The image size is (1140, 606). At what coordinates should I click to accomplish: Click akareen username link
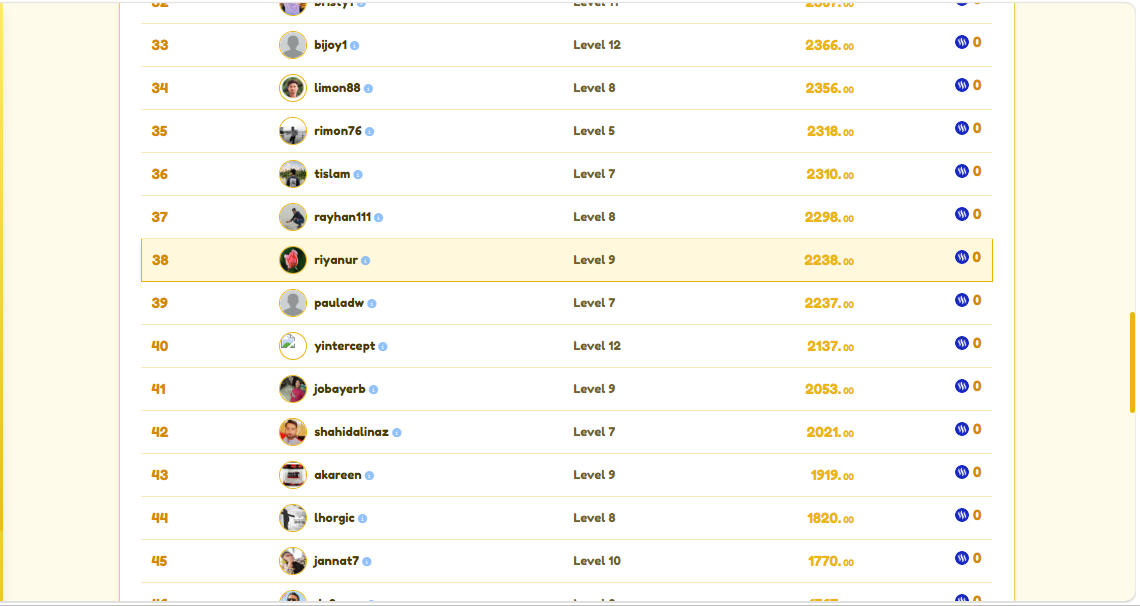click(338, 474)
